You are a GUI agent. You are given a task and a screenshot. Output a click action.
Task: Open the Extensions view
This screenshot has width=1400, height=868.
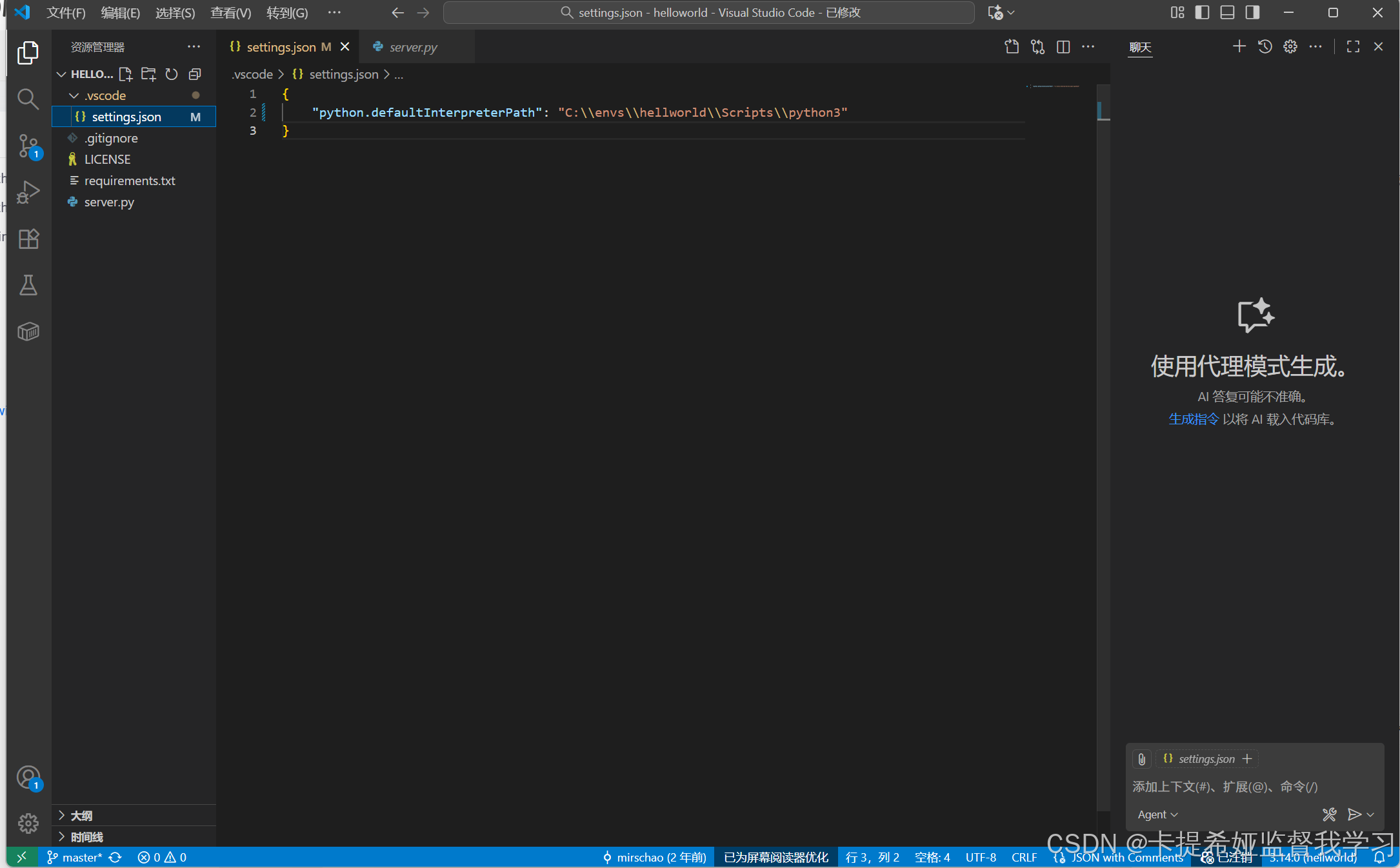(28, 239)
